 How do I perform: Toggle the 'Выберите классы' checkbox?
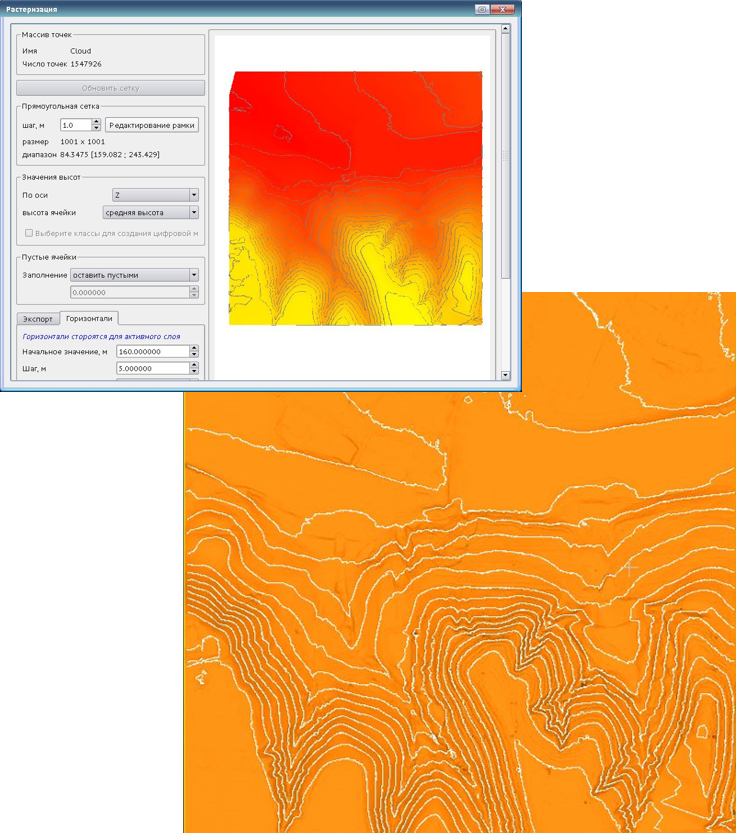[x=29, y=233]
